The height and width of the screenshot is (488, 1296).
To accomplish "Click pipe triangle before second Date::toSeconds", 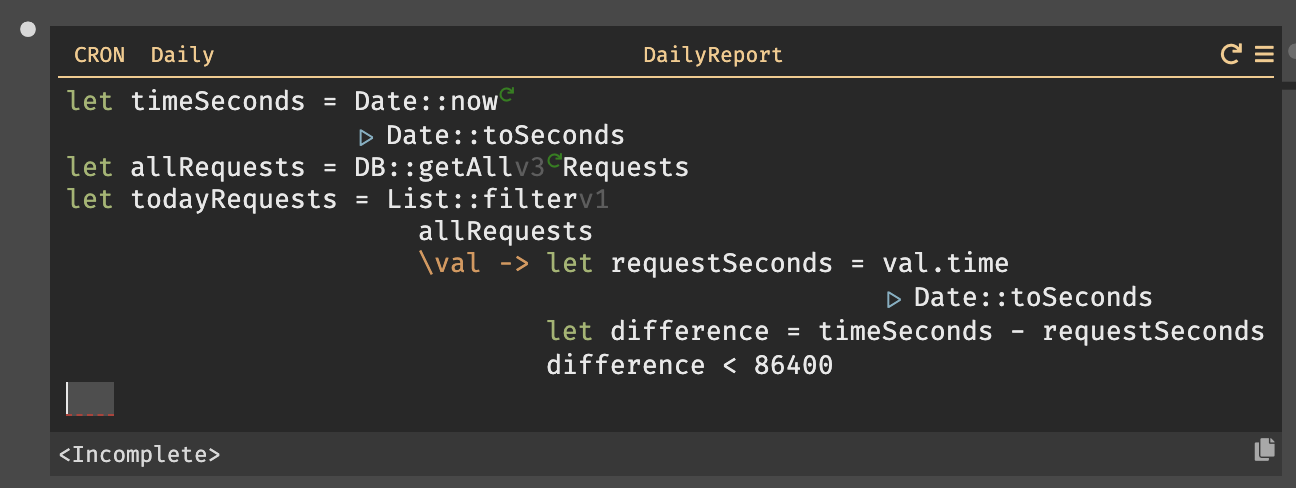I will click(893, 298).
